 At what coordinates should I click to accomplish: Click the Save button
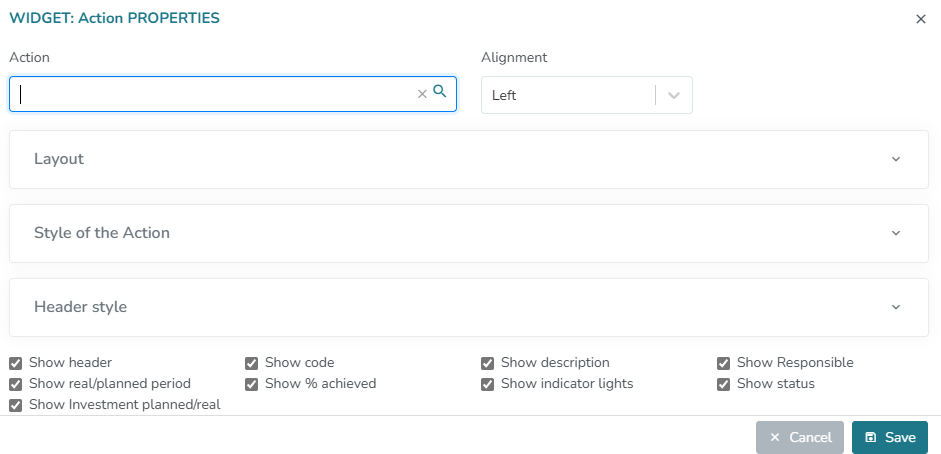890,438
